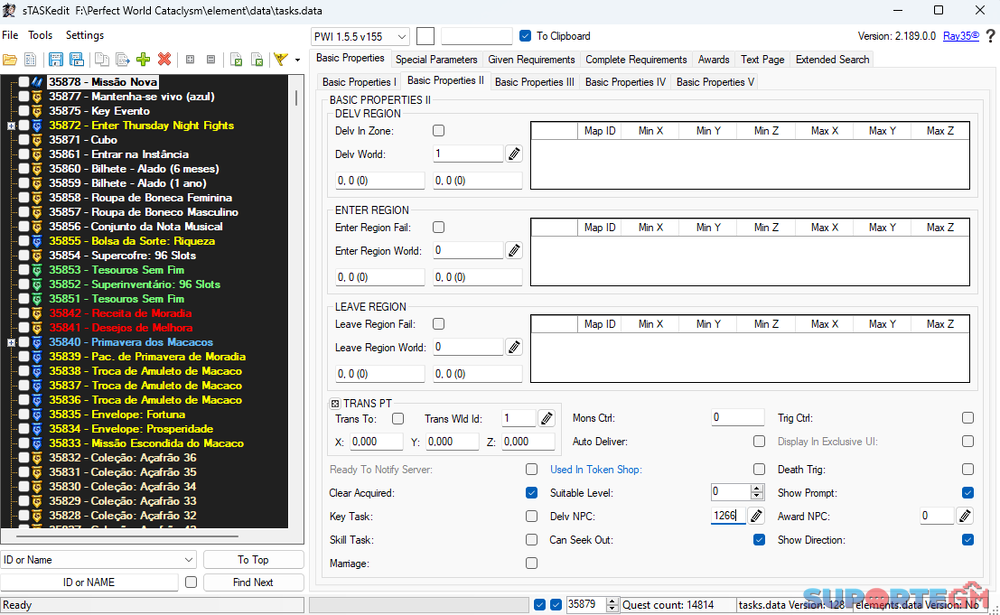This screenshot has height=615, width=1000.
Task: Click the pencil icon next to Delv World
Action: click(513, 154)
